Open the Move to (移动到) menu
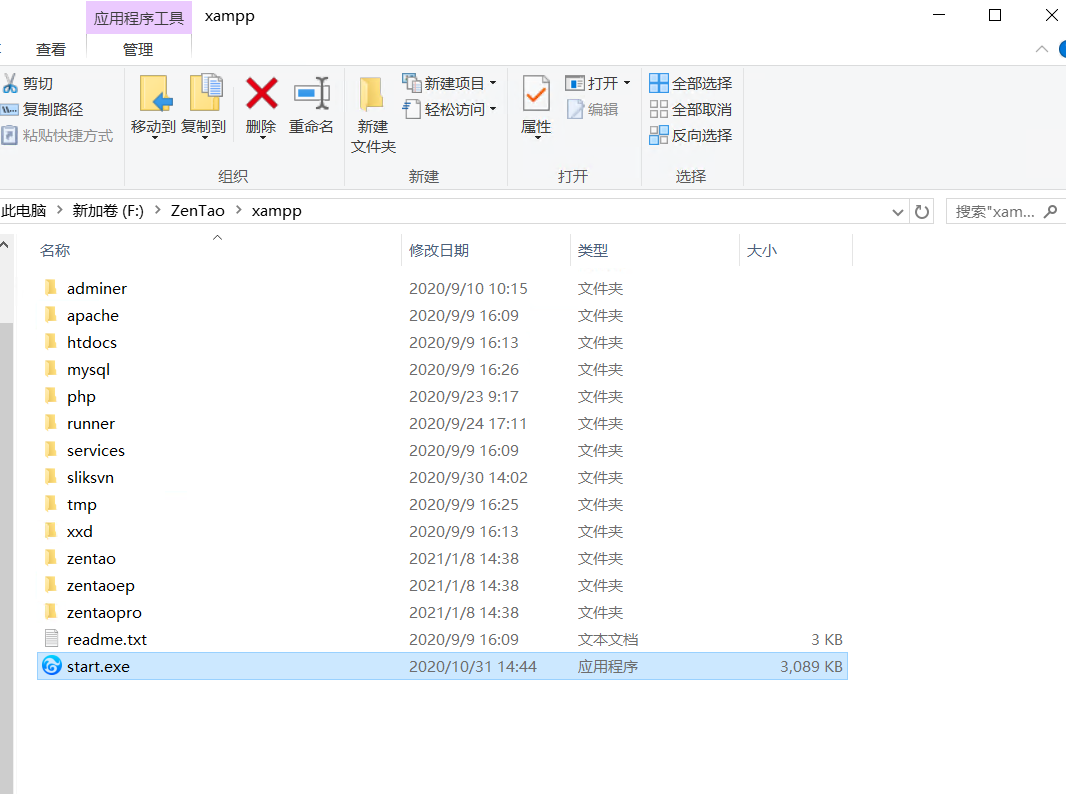The image size is (1066, 794). click(154, 106)
